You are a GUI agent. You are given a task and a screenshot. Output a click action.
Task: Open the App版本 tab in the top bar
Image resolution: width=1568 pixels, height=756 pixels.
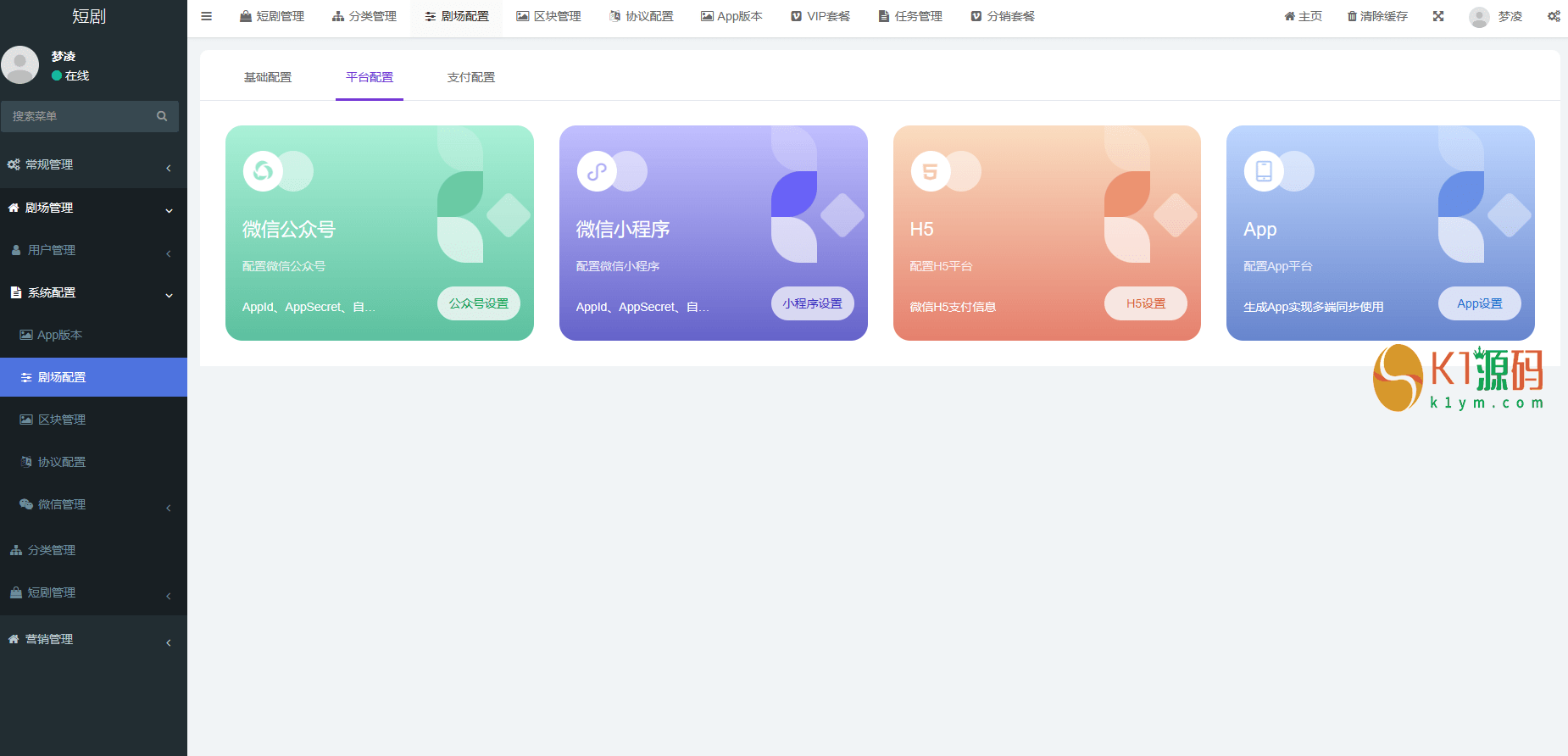731,16
